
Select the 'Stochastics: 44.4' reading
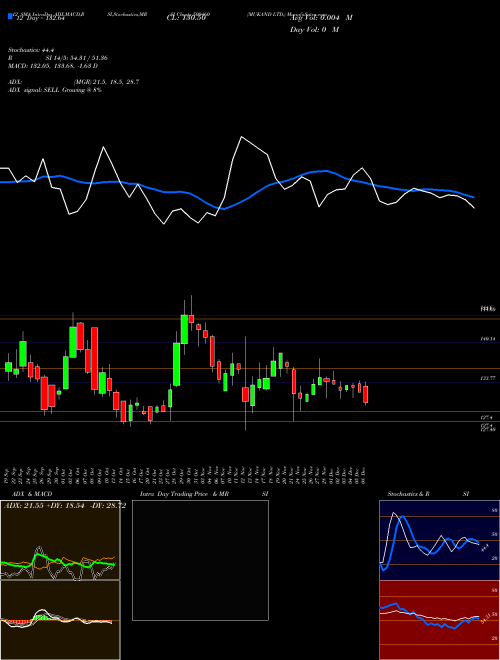pos(31,50)
